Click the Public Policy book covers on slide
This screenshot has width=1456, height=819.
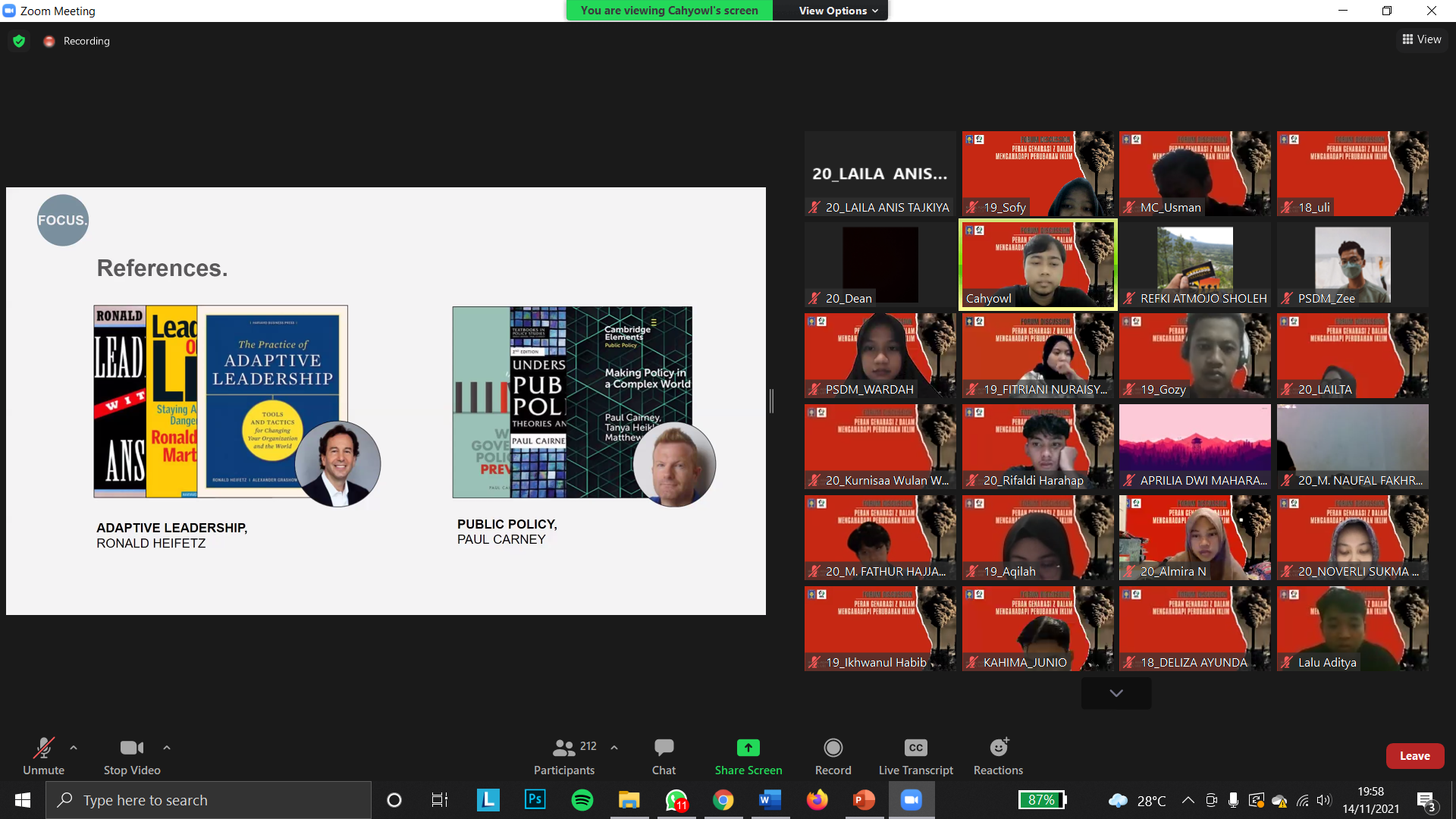573,402
